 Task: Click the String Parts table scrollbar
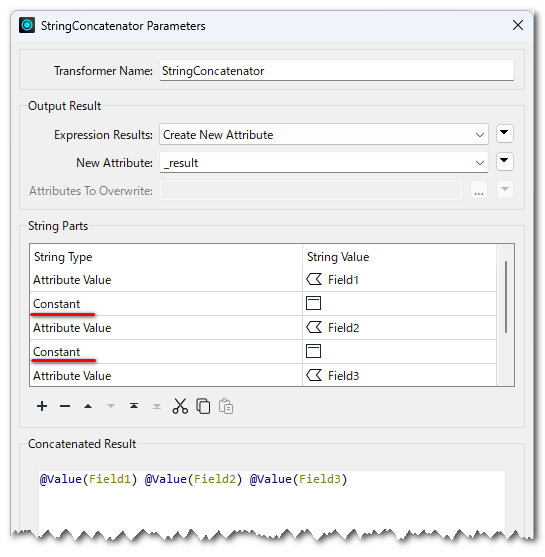coord(506,297)
